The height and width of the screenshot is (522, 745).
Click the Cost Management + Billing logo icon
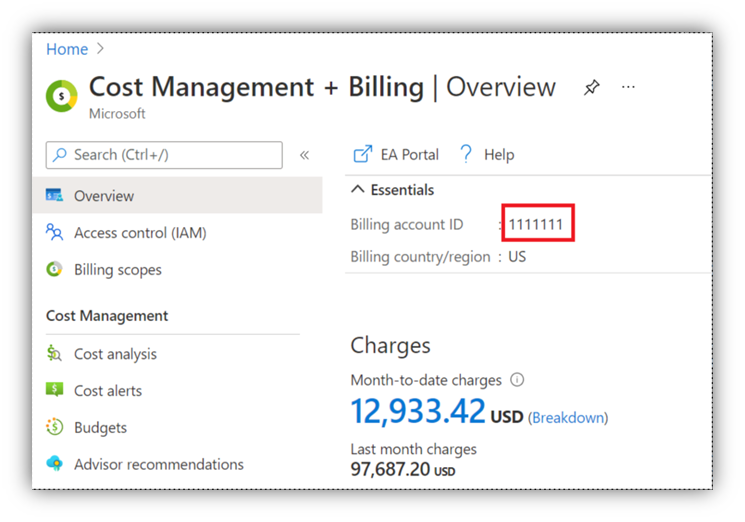(62, 95)
